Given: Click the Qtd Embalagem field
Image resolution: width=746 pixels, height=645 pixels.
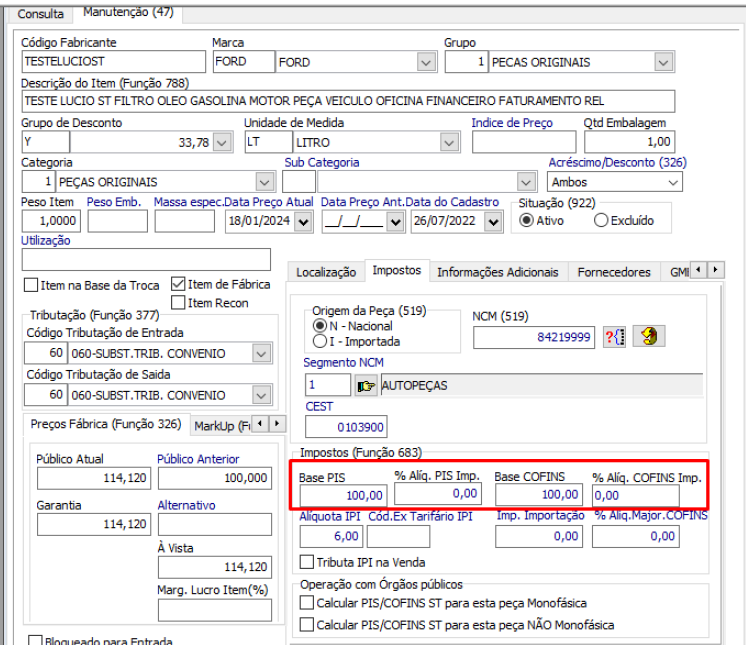Looking at the screenshot, I should point(629,142).
